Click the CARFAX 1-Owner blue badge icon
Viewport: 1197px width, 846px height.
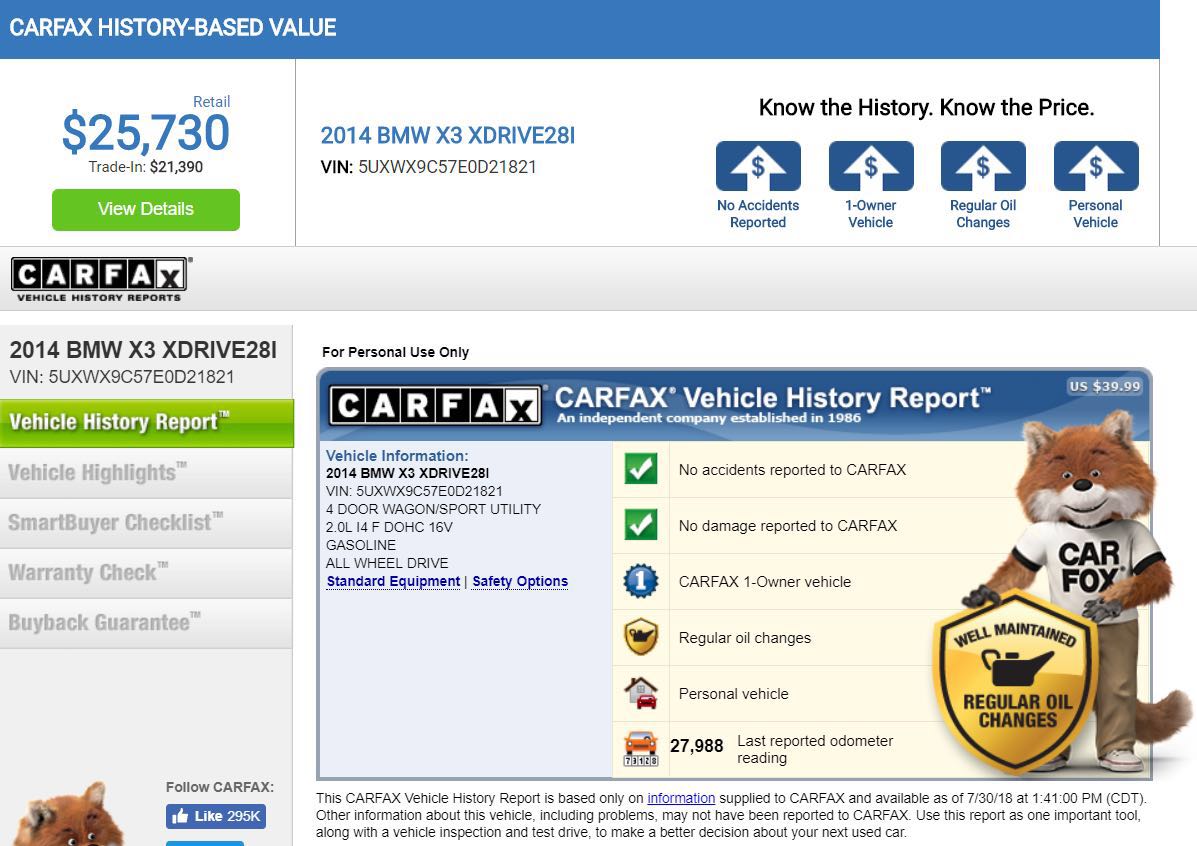pos(641,581)
